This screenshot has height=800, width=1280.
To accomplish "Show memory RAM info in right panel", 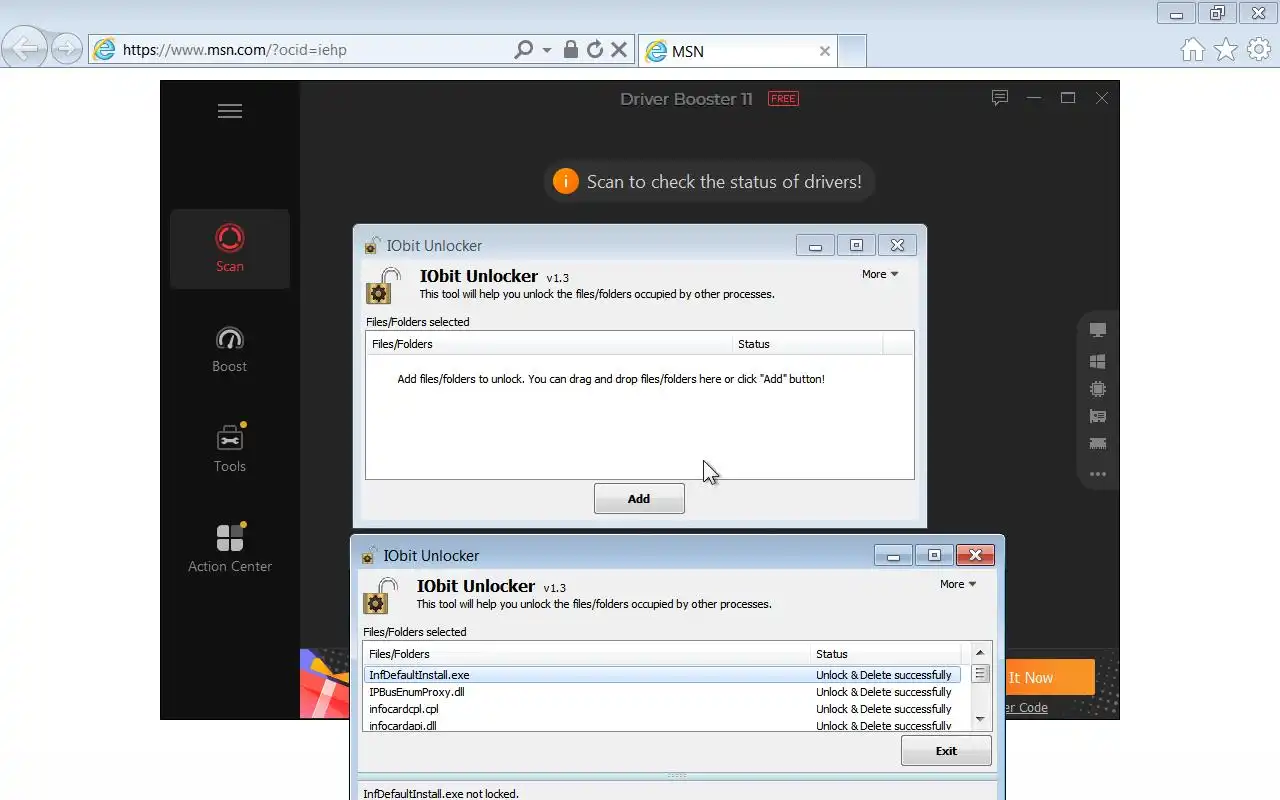I will 1098,444.
